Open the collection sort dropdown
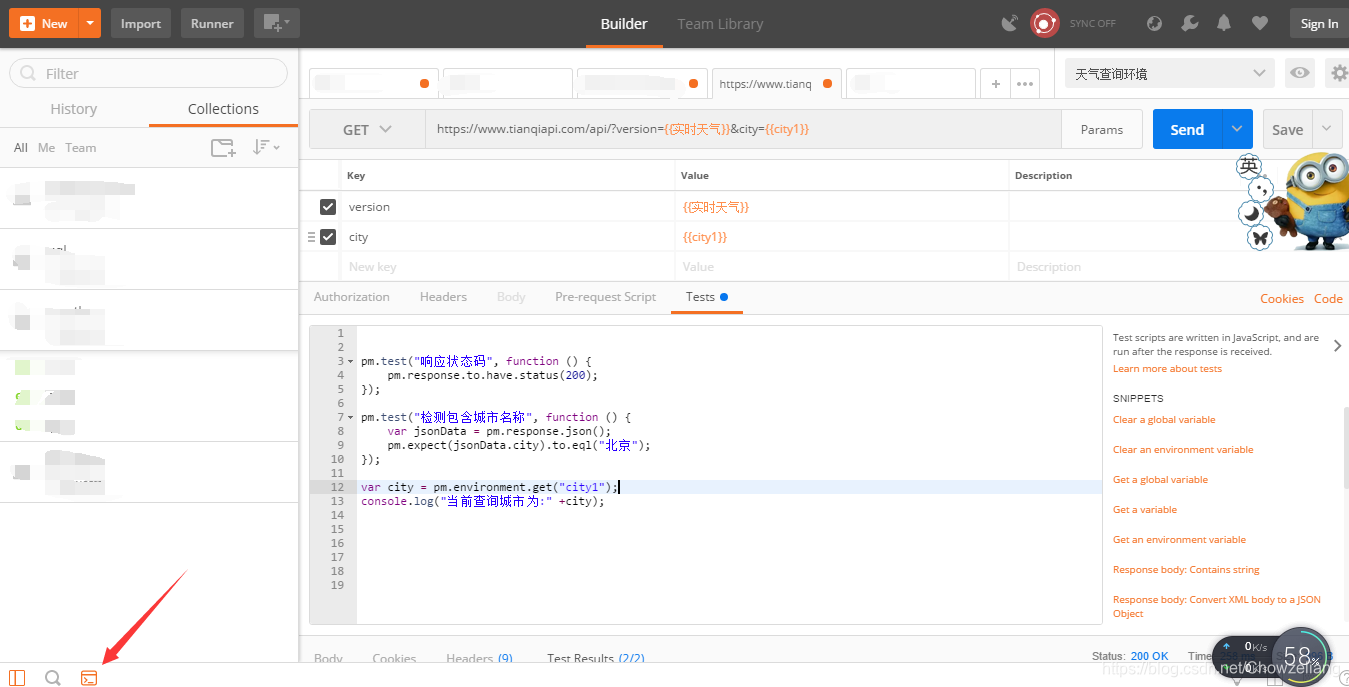The image size is (1349, 687). click(266, 147)
